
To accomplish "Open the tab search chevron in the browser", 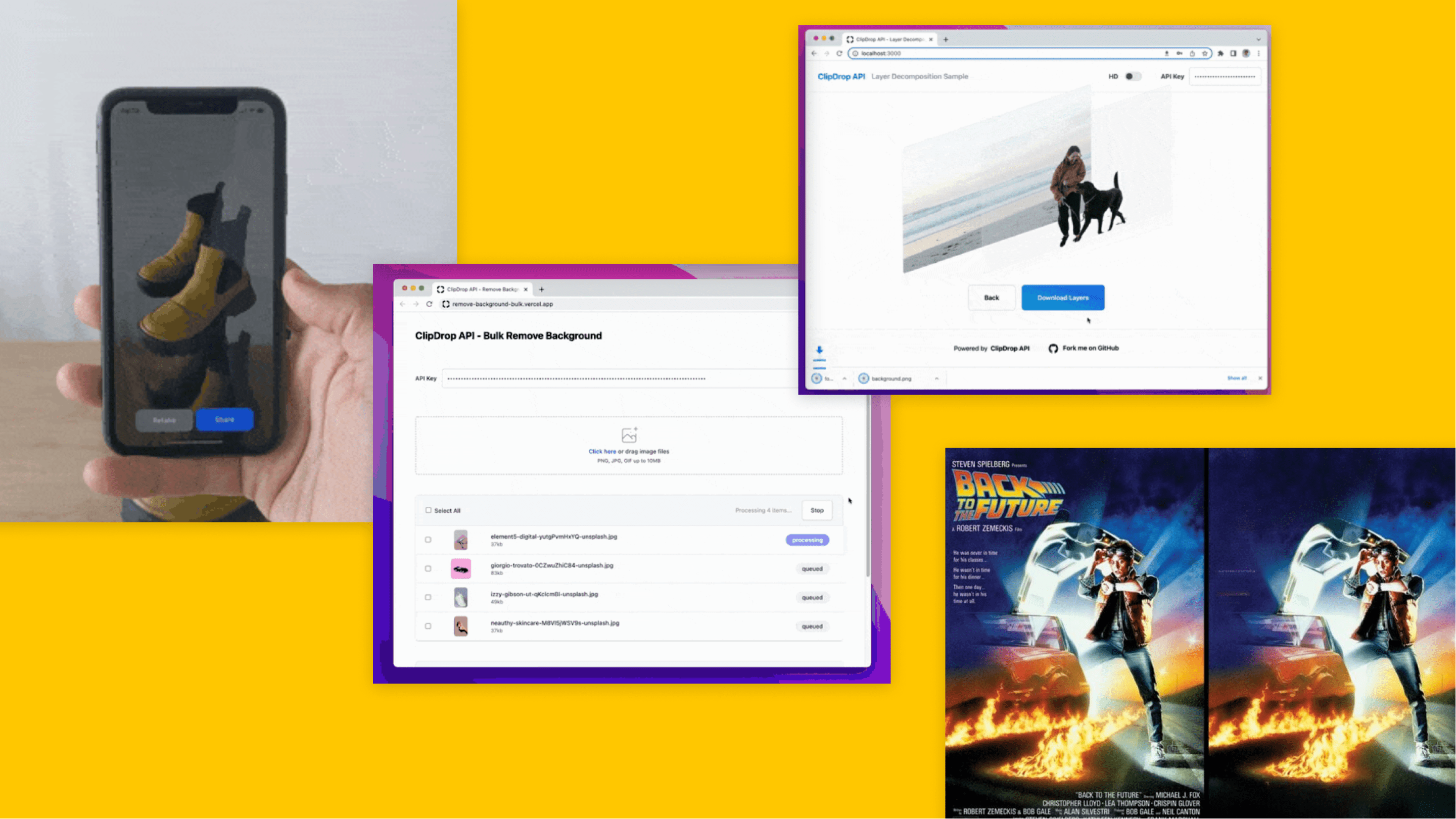I will pos(1258,39).
